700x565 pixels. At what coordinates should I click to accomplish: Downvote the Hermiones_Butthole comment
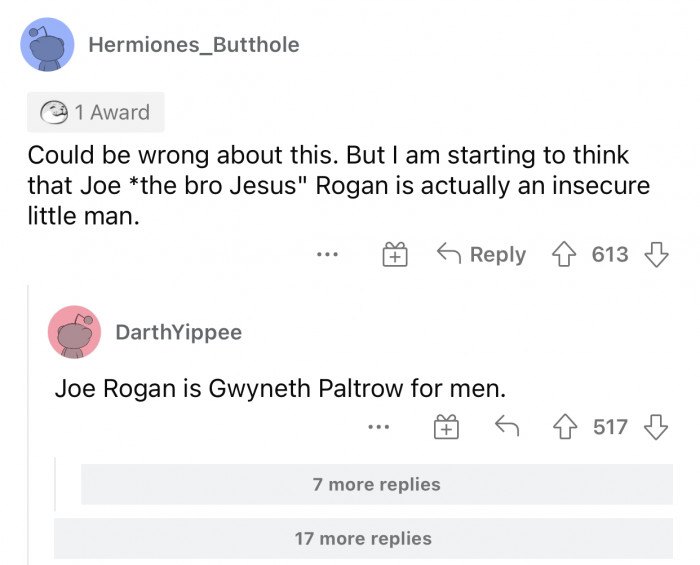657,254
